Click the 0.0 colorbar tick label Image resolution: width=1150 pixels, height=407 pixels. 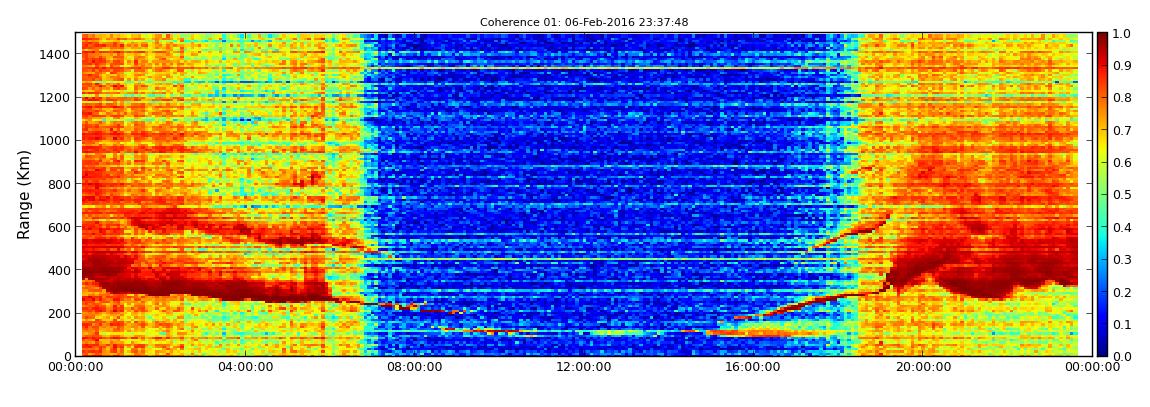click(1123, 356)
